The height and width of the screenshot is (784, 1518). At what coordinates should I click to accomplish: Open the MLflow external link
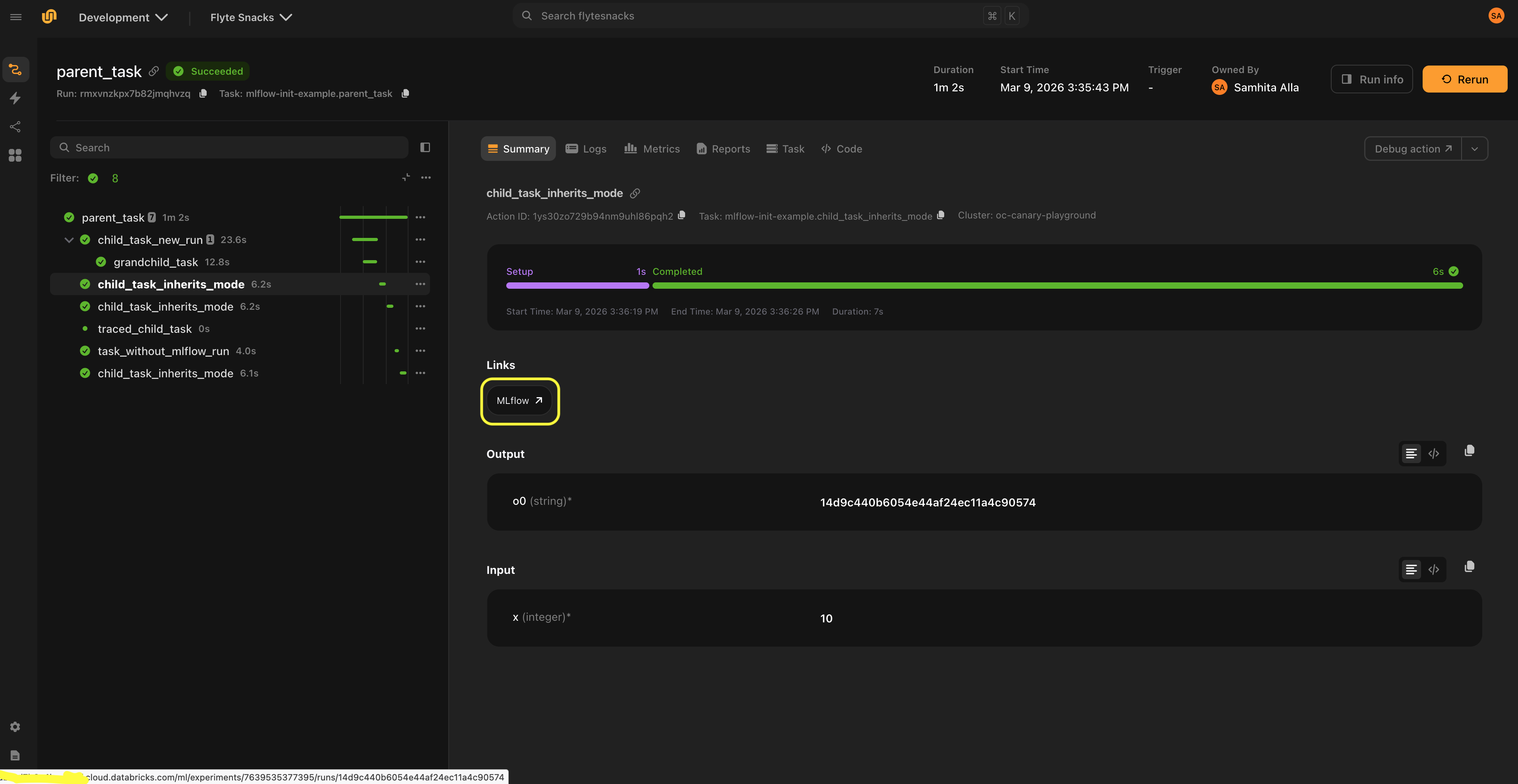519,401
